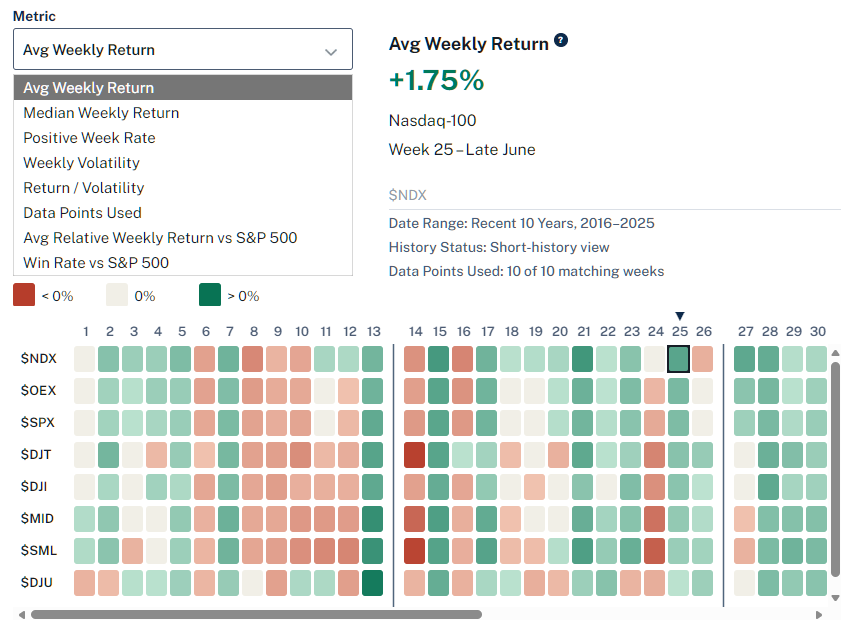Click the horizontal scrollbar left arrow
Image resolution: width=854 pixels, height=629 pixels.
(21, 615)
